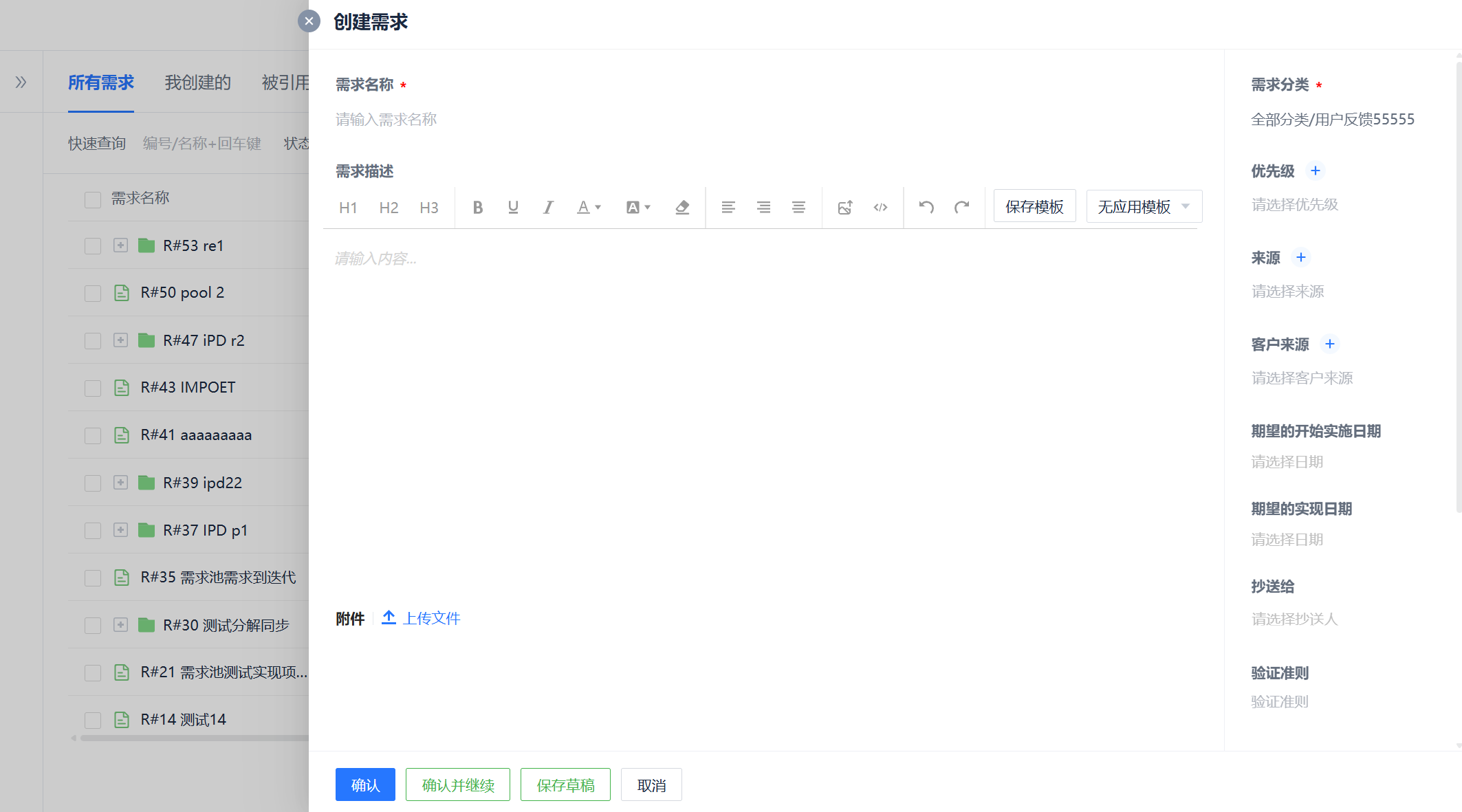
Task: Switch to the 我创建的 tab
Action: [197, 82]
